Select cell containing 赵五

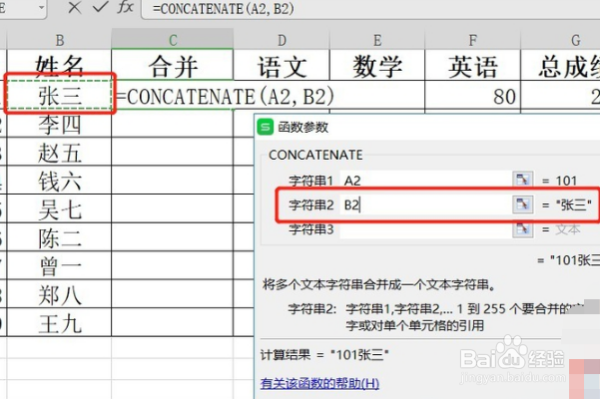59,152
